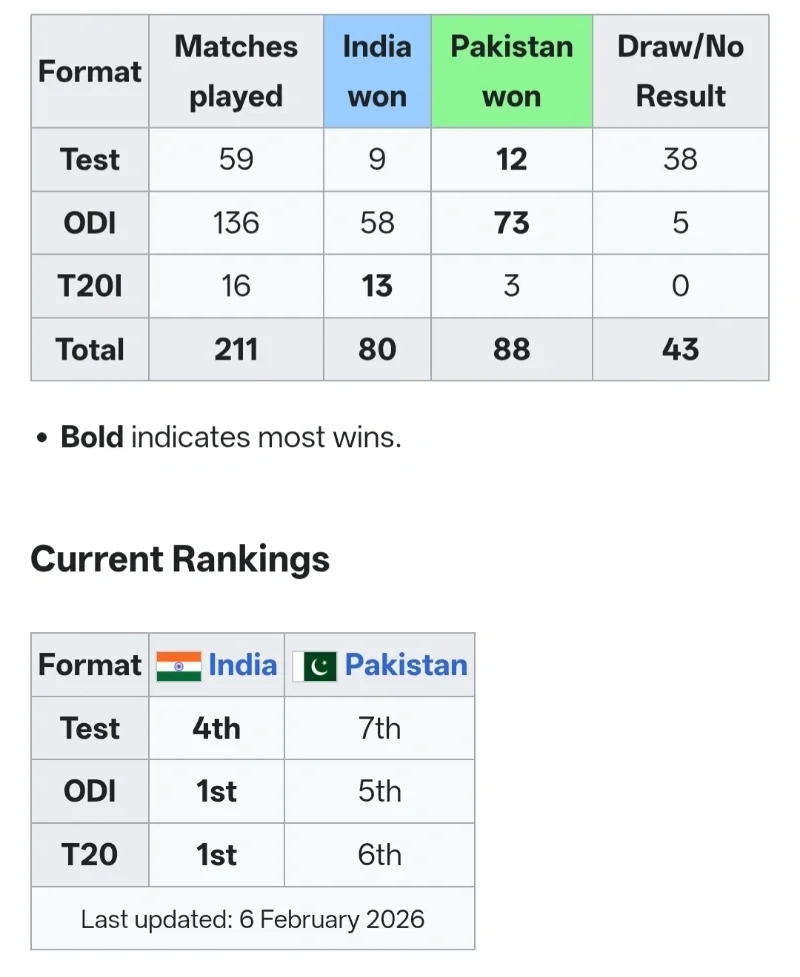Image resolution: width=800 pixels, height=977 pixels.
Task: Click the T20I row header
Action: coord(90,286)
